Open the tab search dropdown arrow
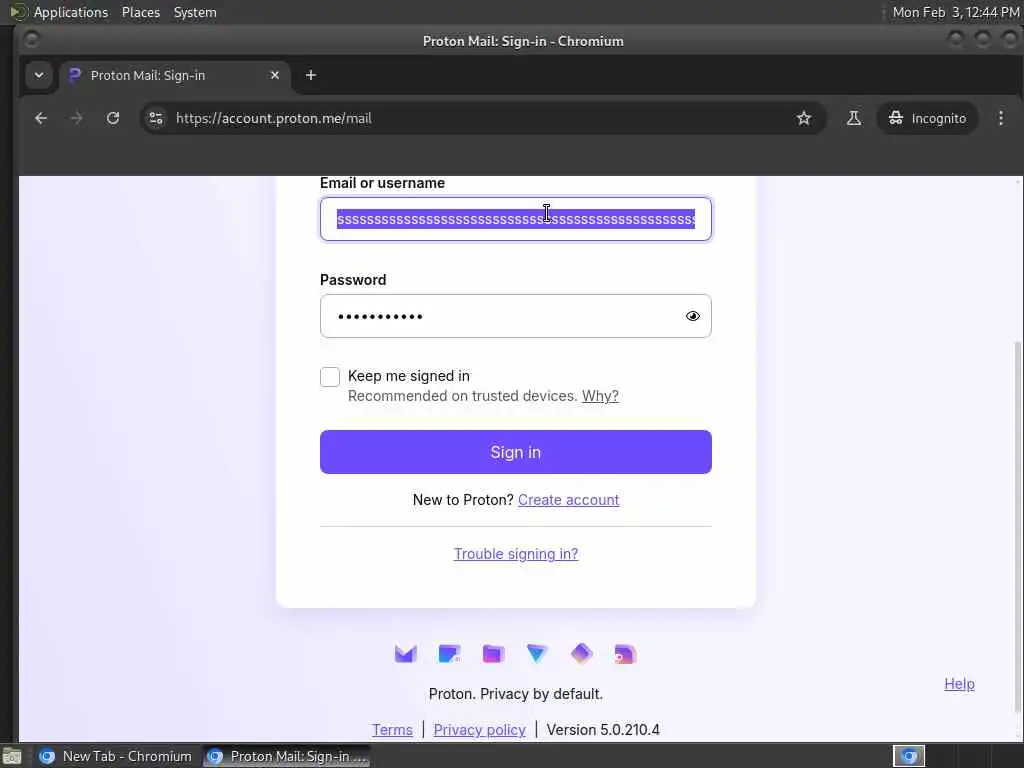Image resolution: width=1024 pixels, height=768 pixels. pyautogui.click(x=39, y=75)
